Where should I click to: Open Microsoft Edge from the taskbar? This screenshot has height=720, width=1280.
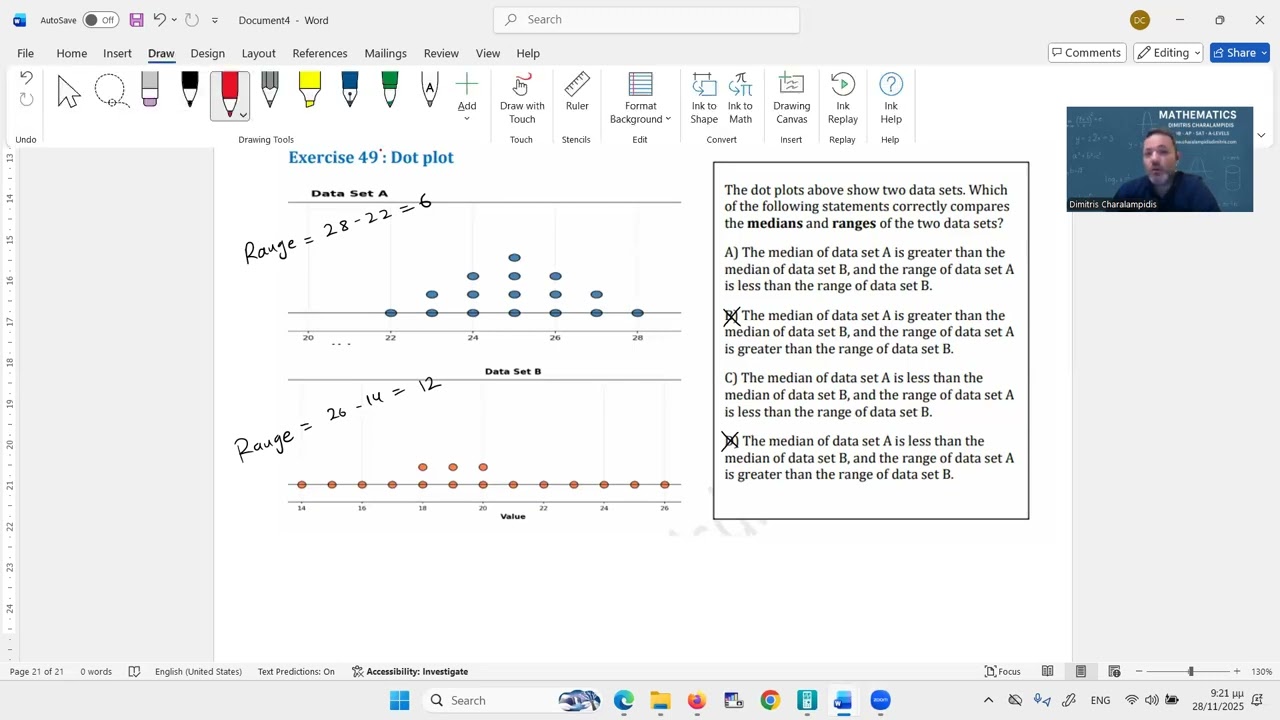tap(623, 700)
